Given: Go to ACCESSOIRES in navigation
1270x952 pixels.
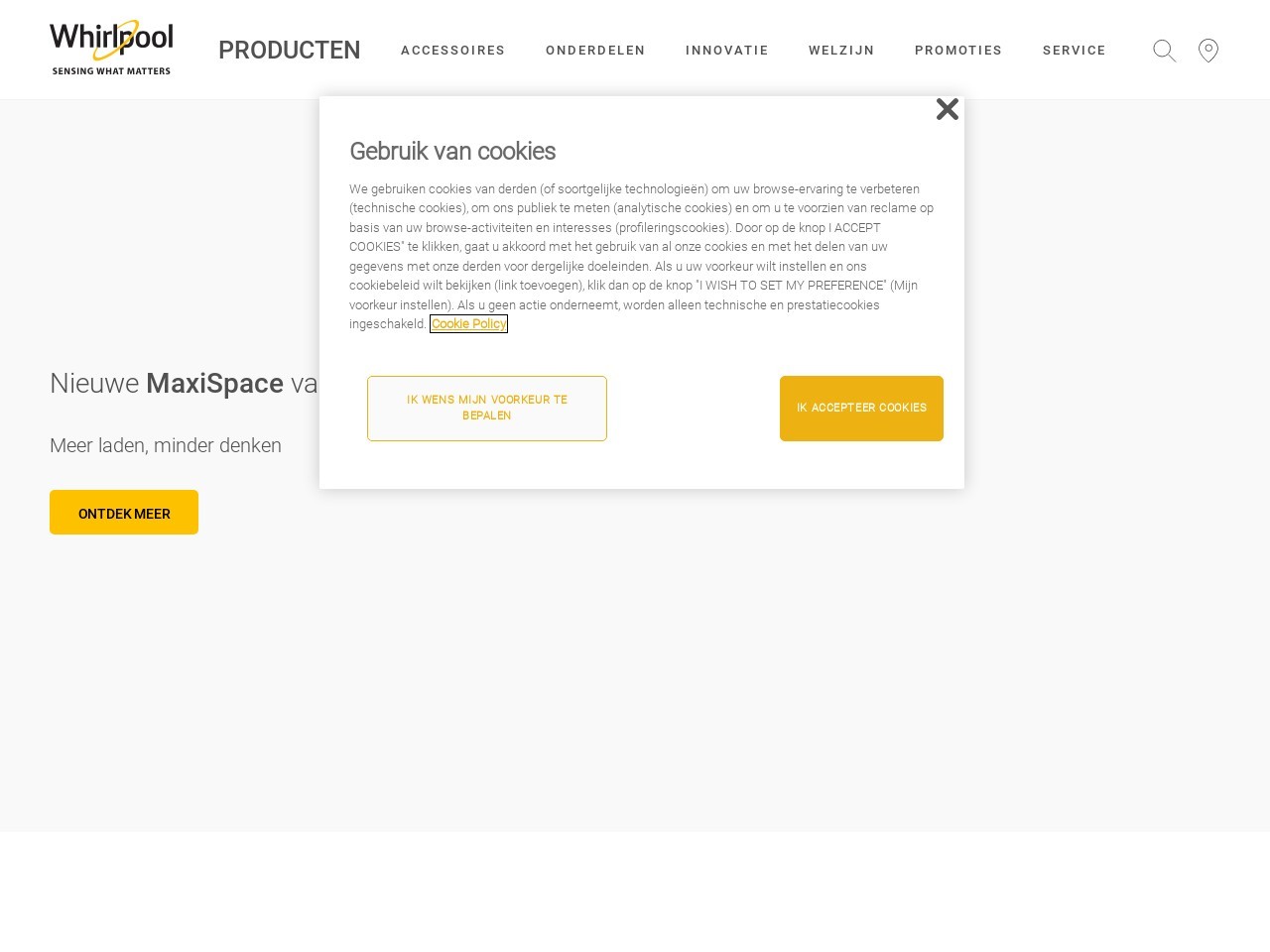Looking at the screenshot, I should click(x=452, y=51).
